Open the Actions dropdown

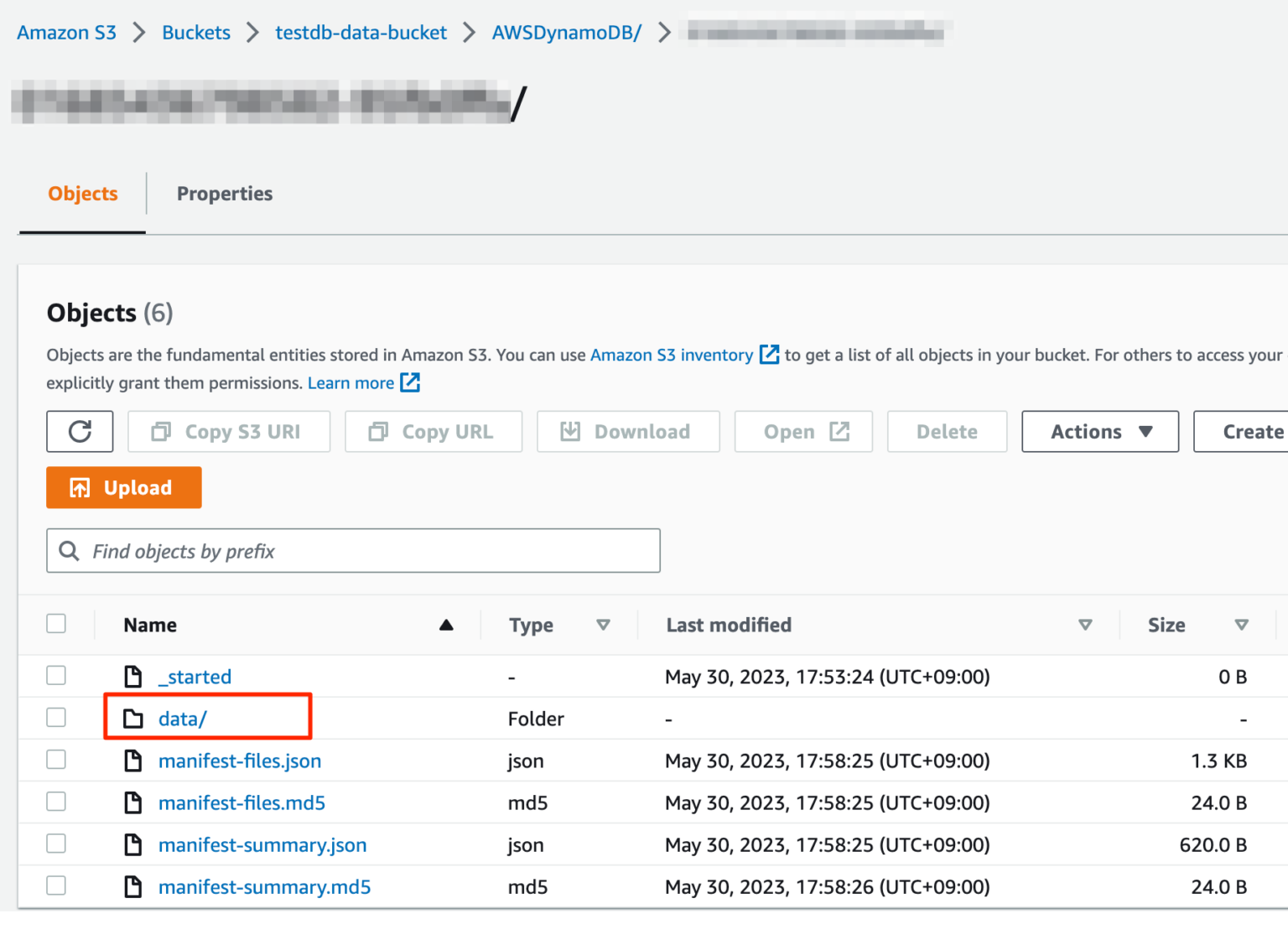tap(1099, 431)
